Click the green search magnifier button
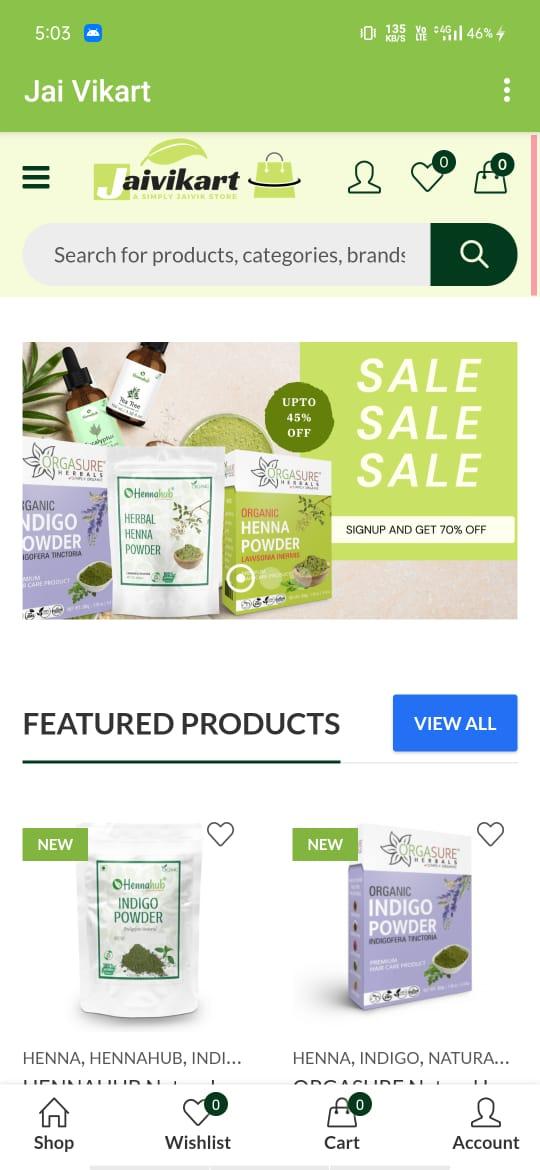 pyautogui.click(x=474, y=254)
